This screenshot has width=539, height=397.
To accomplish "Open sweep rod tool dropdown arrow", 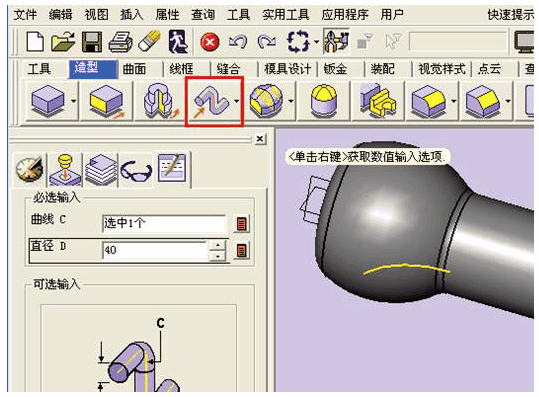I will click(236, 101).
